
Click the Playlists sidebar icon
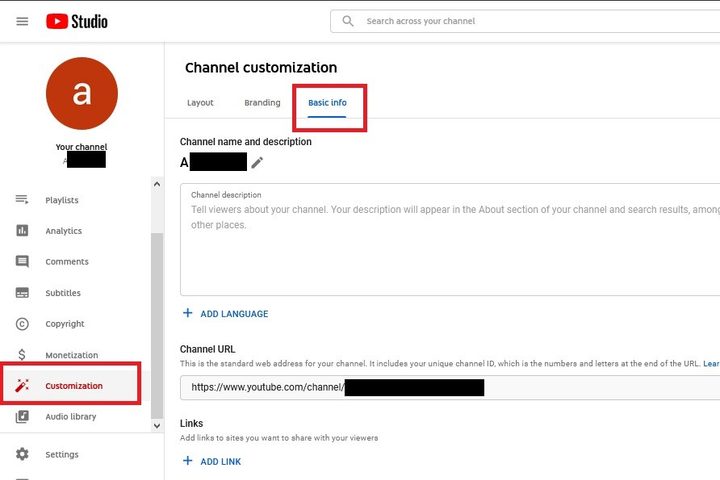[x=22, y=200]
